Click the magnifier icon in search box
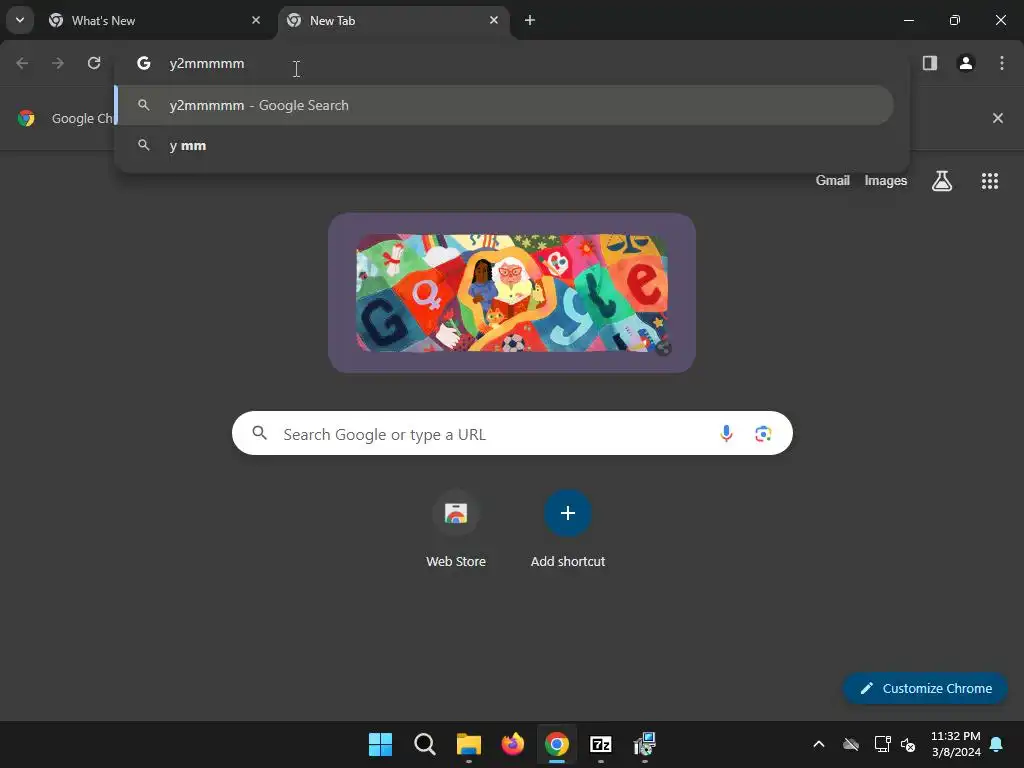The width and height of the screenshot is (1024, 768). pyautogui.click(x=260, y=433)
